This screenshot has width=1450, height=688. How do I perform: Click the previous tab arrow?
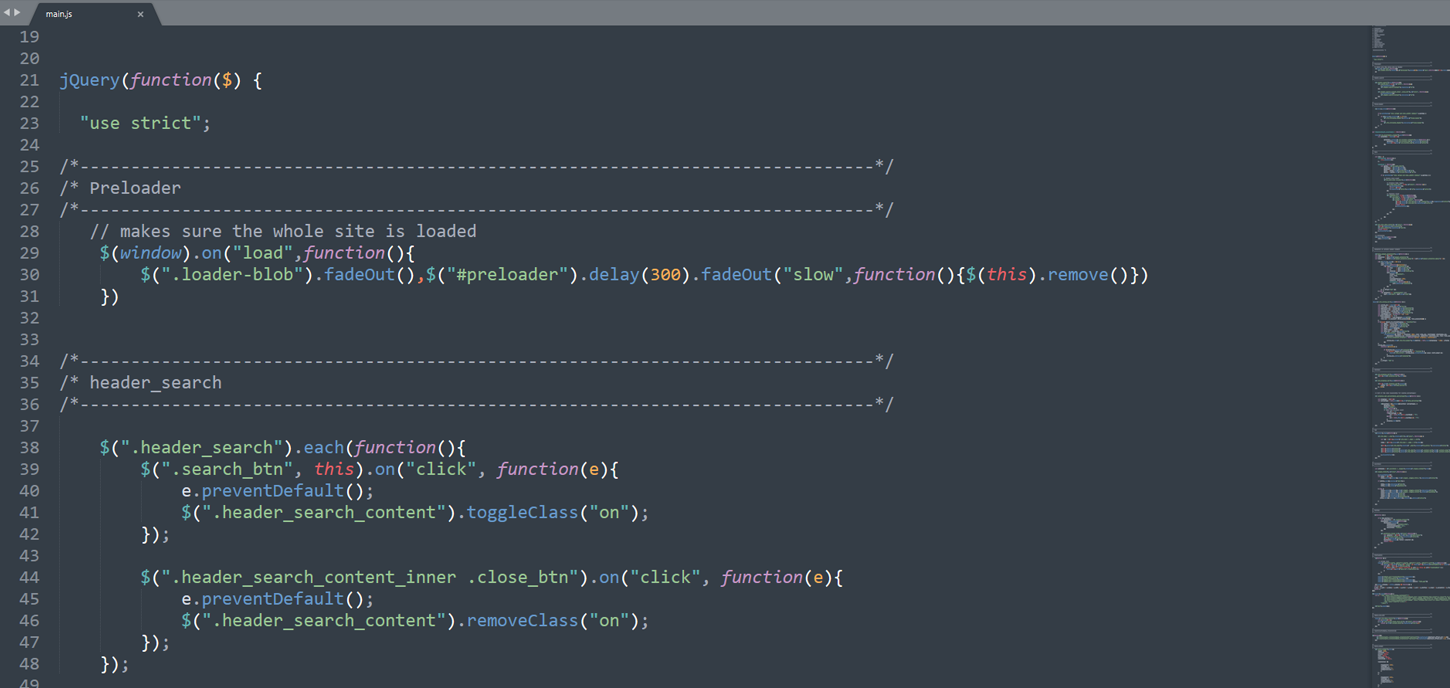coord(6,13)
